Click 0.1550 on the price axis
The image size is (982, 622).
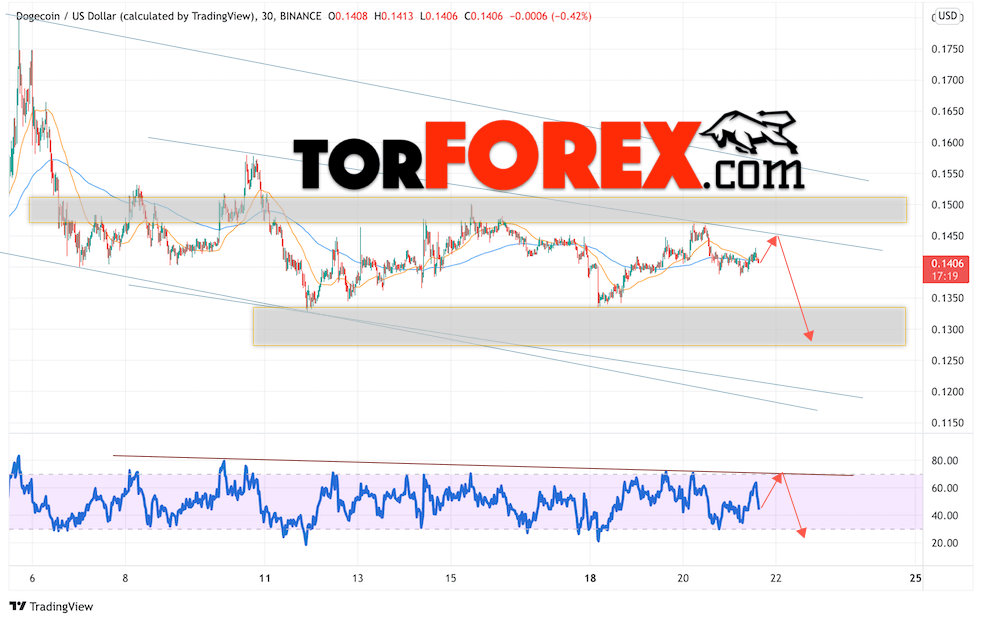(947, 174)
